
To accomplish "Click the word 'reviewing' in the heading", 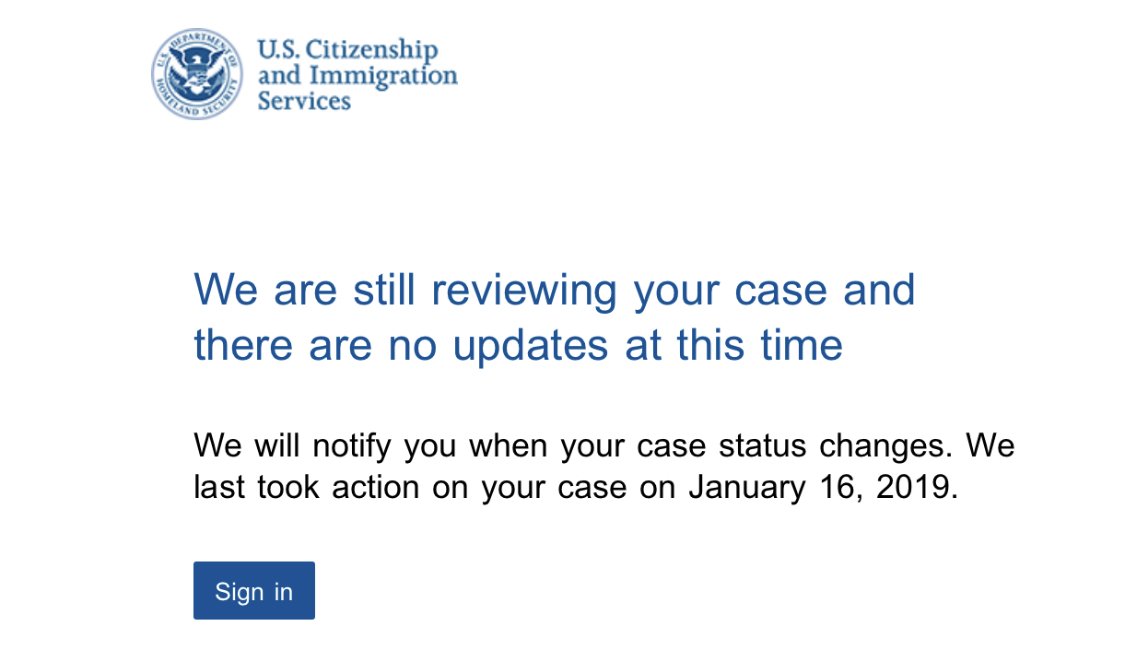I will tap(524, 291).
